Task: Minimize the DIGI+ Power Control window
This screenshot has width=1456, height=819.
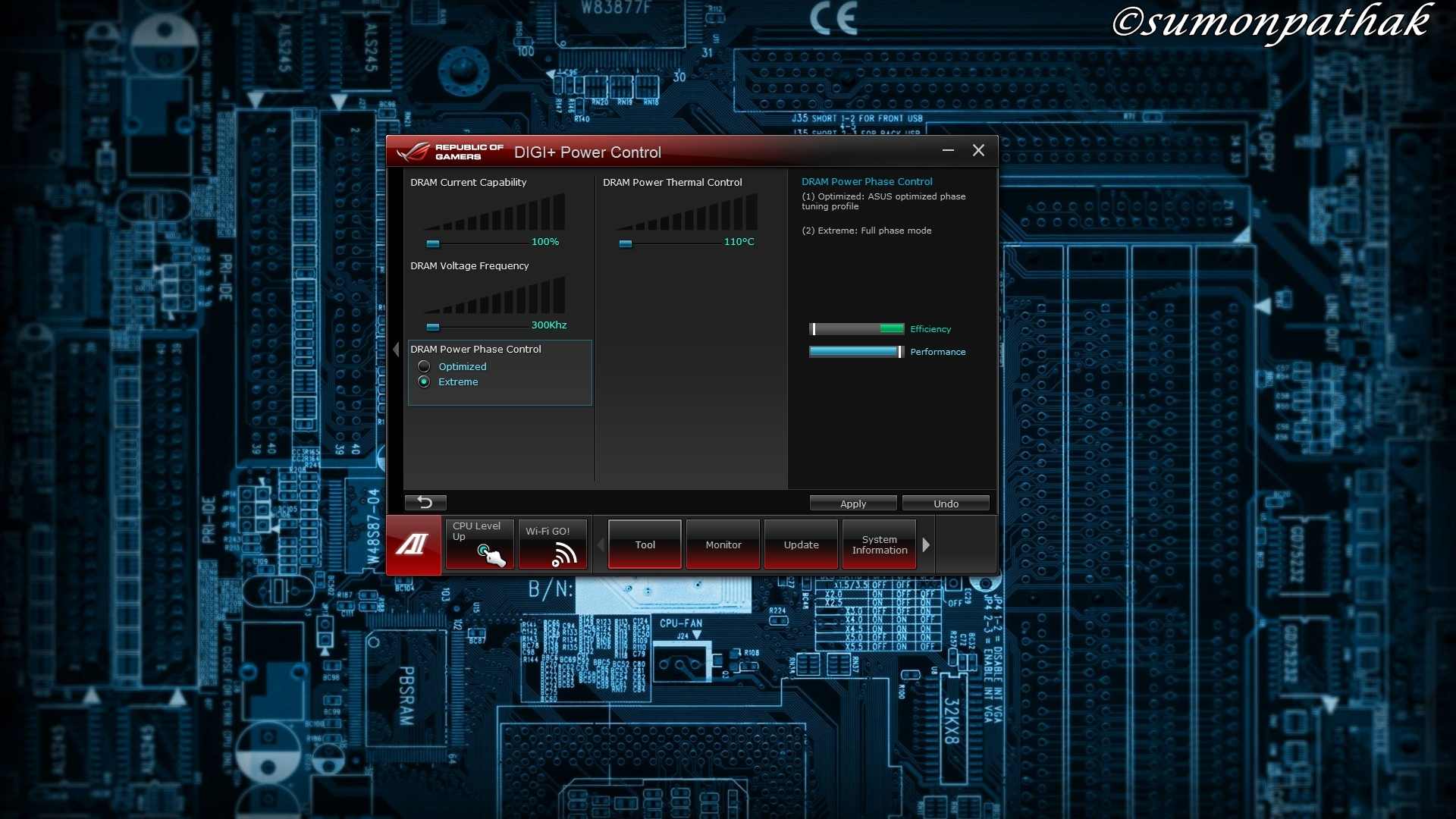Action: 948,150
